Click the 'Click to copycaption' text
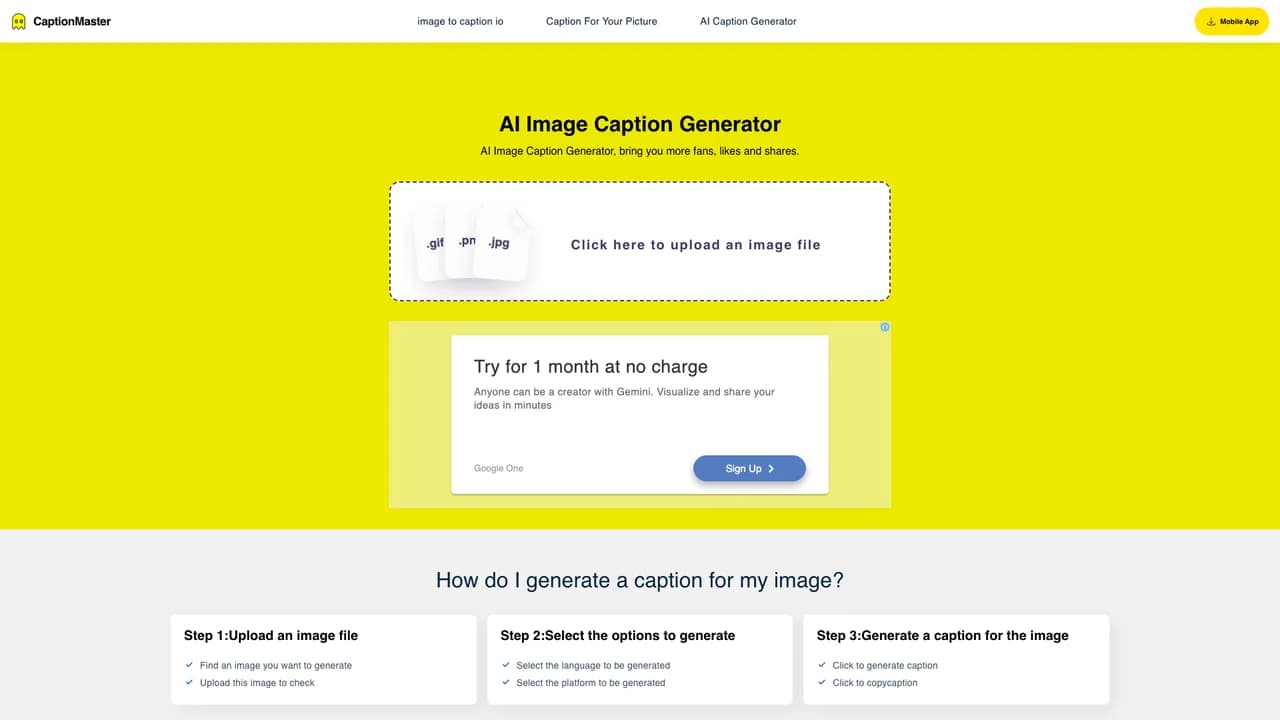 (875, 683)
